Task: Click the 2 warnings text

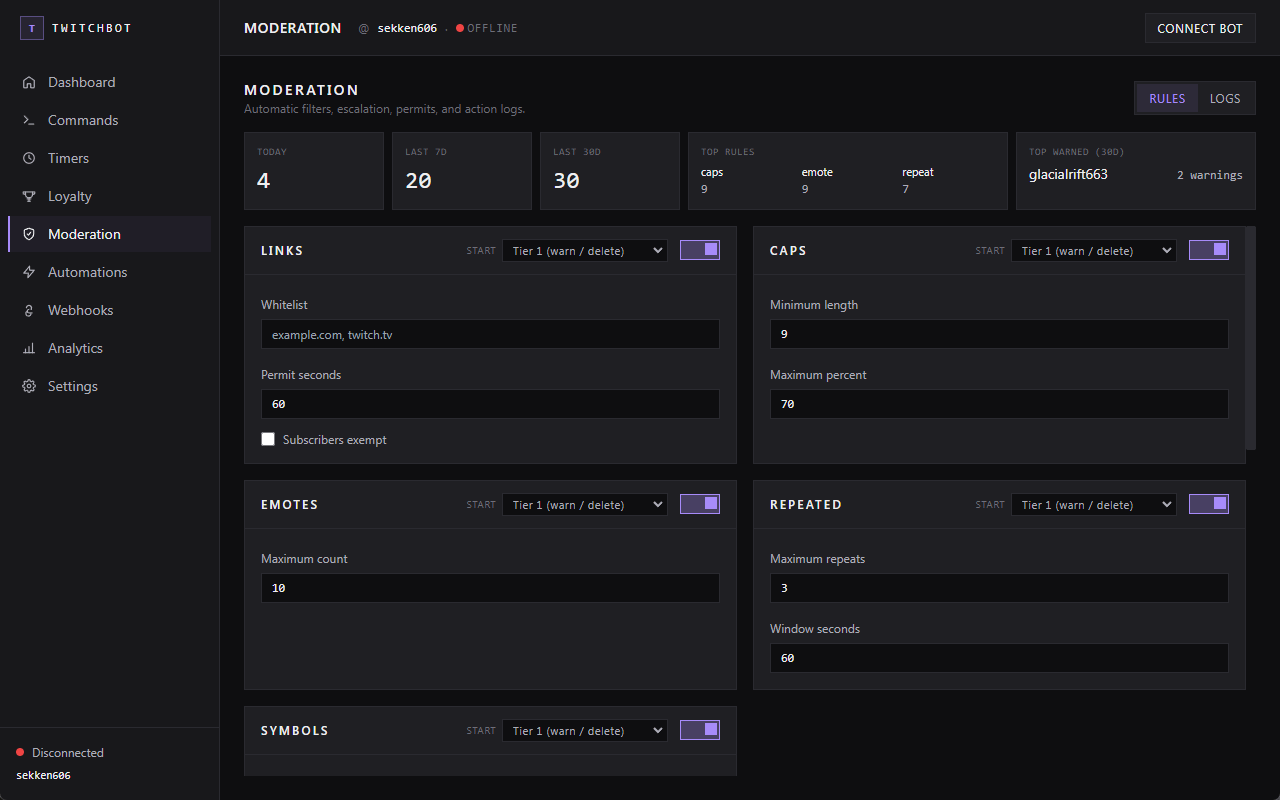Action: [x=1210, y=175]
